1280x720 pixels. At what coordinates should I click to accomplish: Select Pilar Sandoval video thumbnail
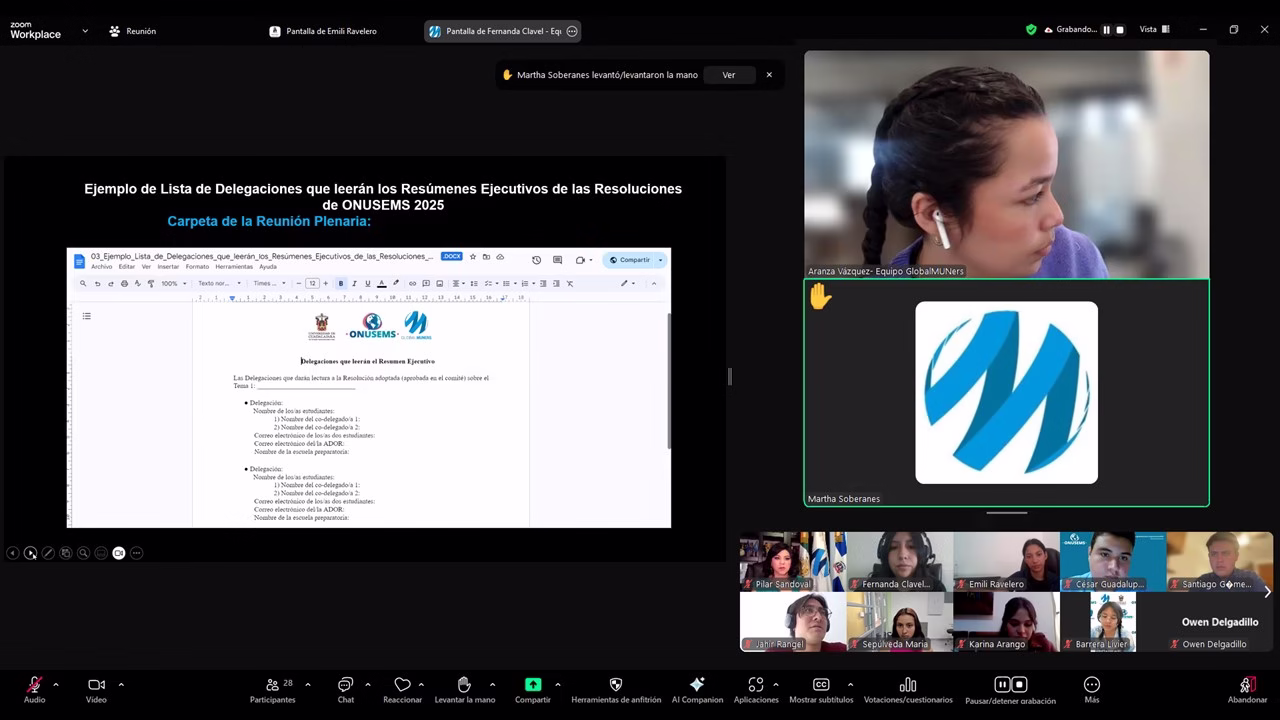(792, 562)
